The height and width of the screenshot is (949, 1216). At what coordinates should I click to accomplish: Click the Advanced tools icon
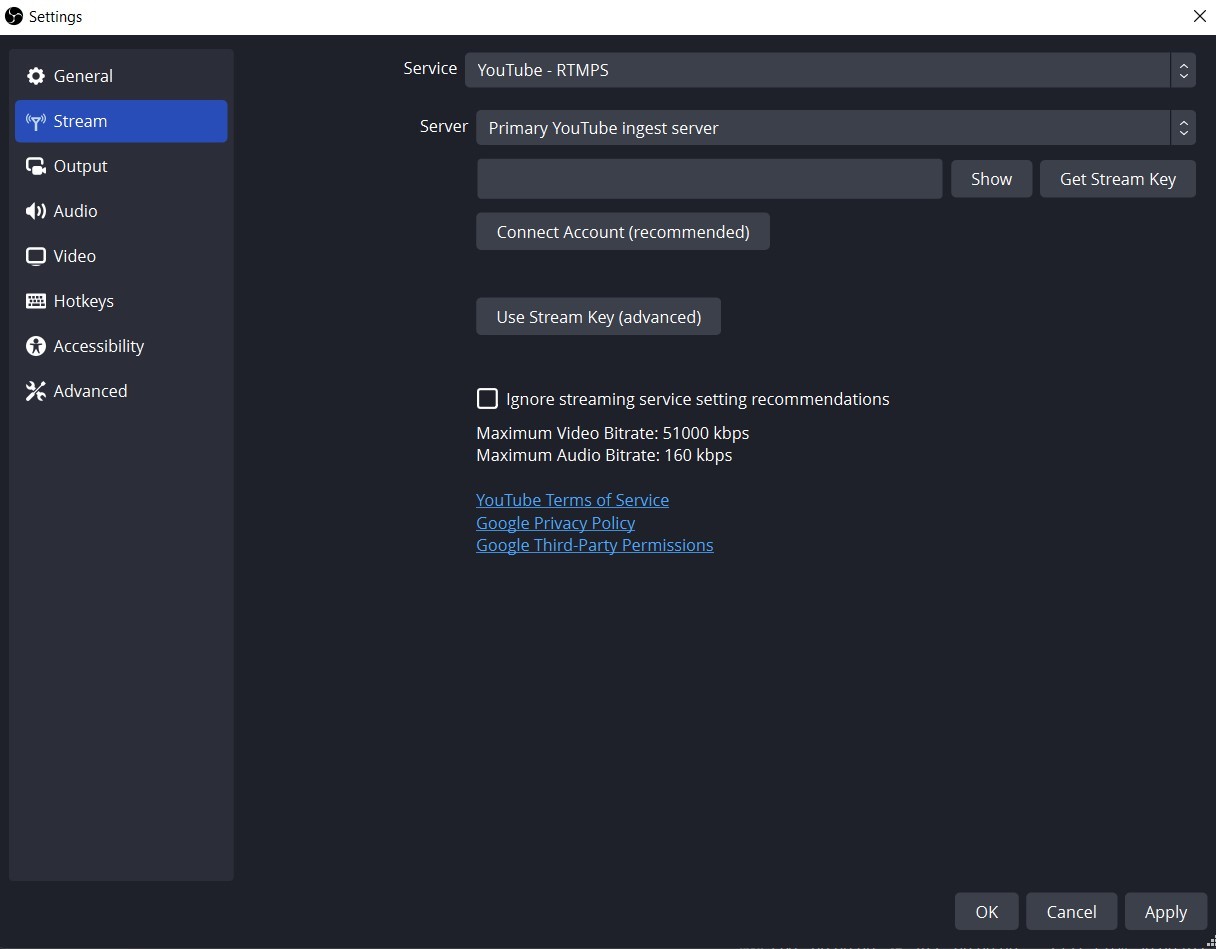tap(36, 391)
